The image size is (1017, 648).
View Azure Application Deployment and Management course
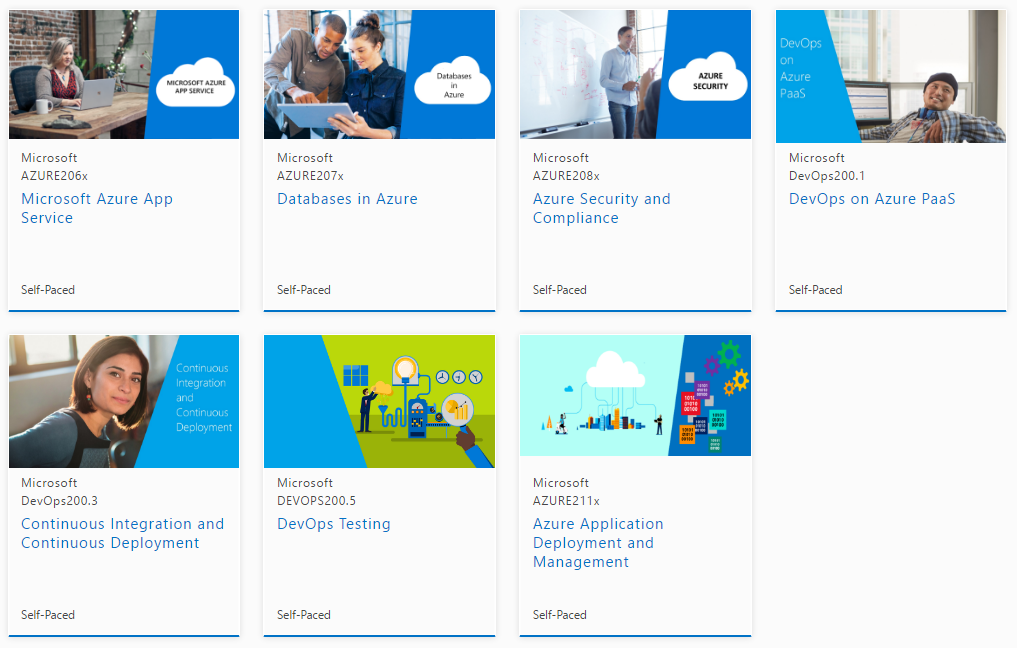click(597, 543)
